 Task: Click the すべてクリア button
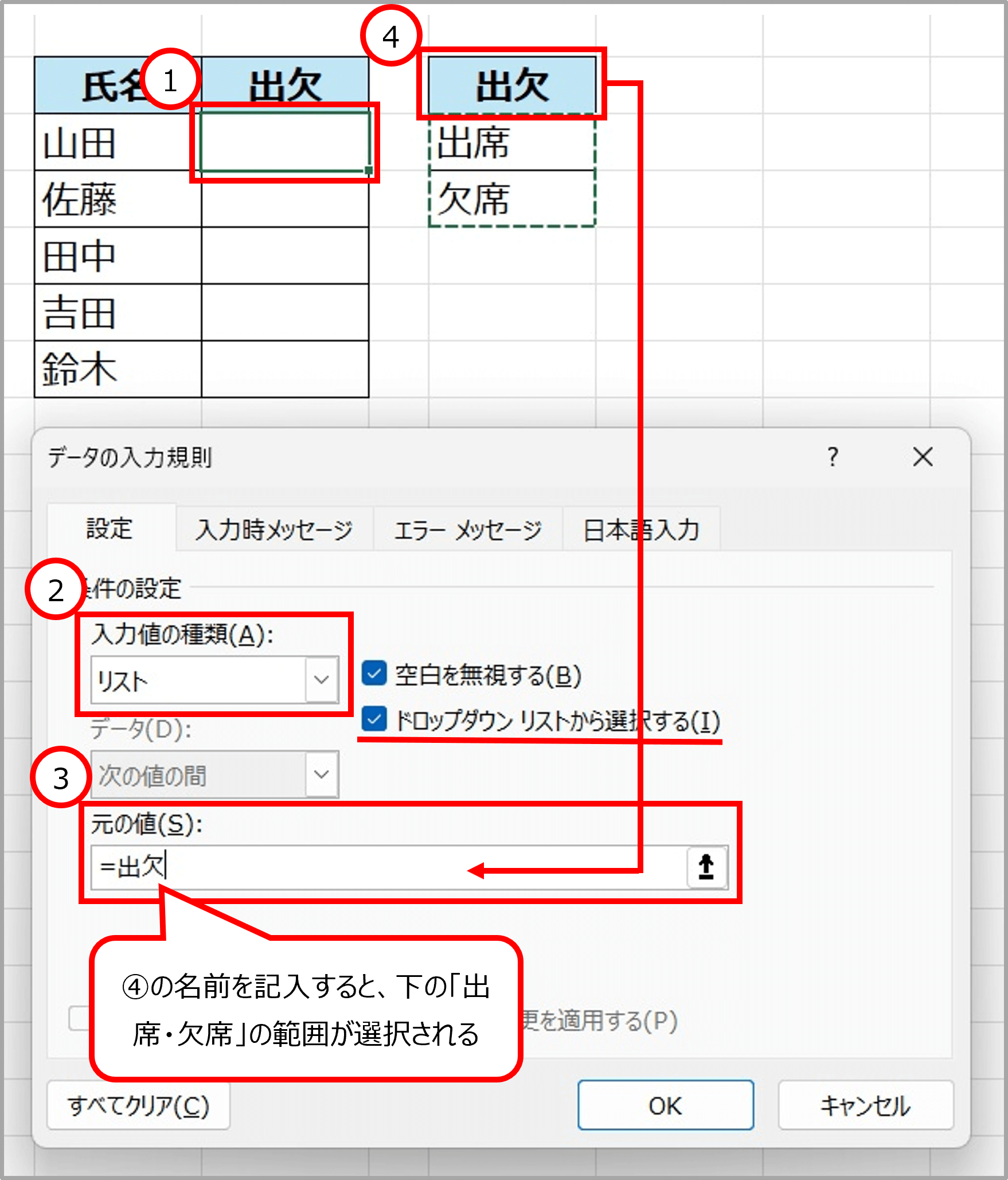[138, 1105]
